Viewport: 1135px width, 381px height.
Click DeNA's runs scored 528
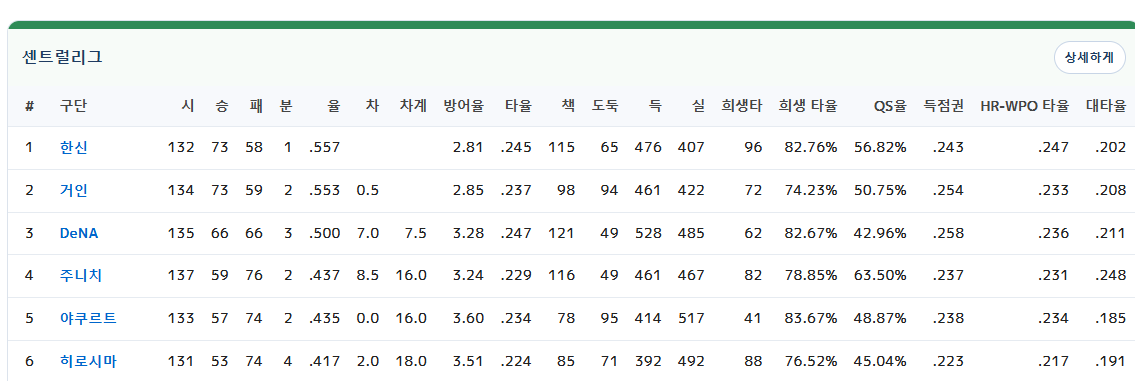click(648, 233)
